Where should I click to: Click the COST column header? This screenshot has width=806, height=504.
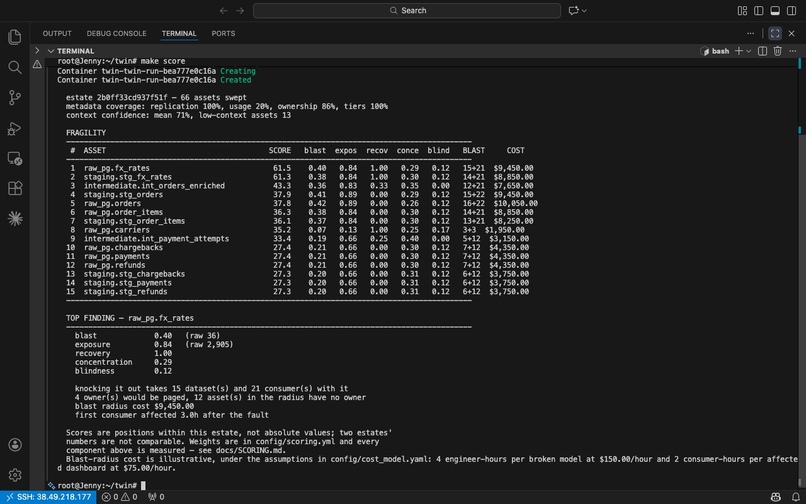tap(516, 151)
